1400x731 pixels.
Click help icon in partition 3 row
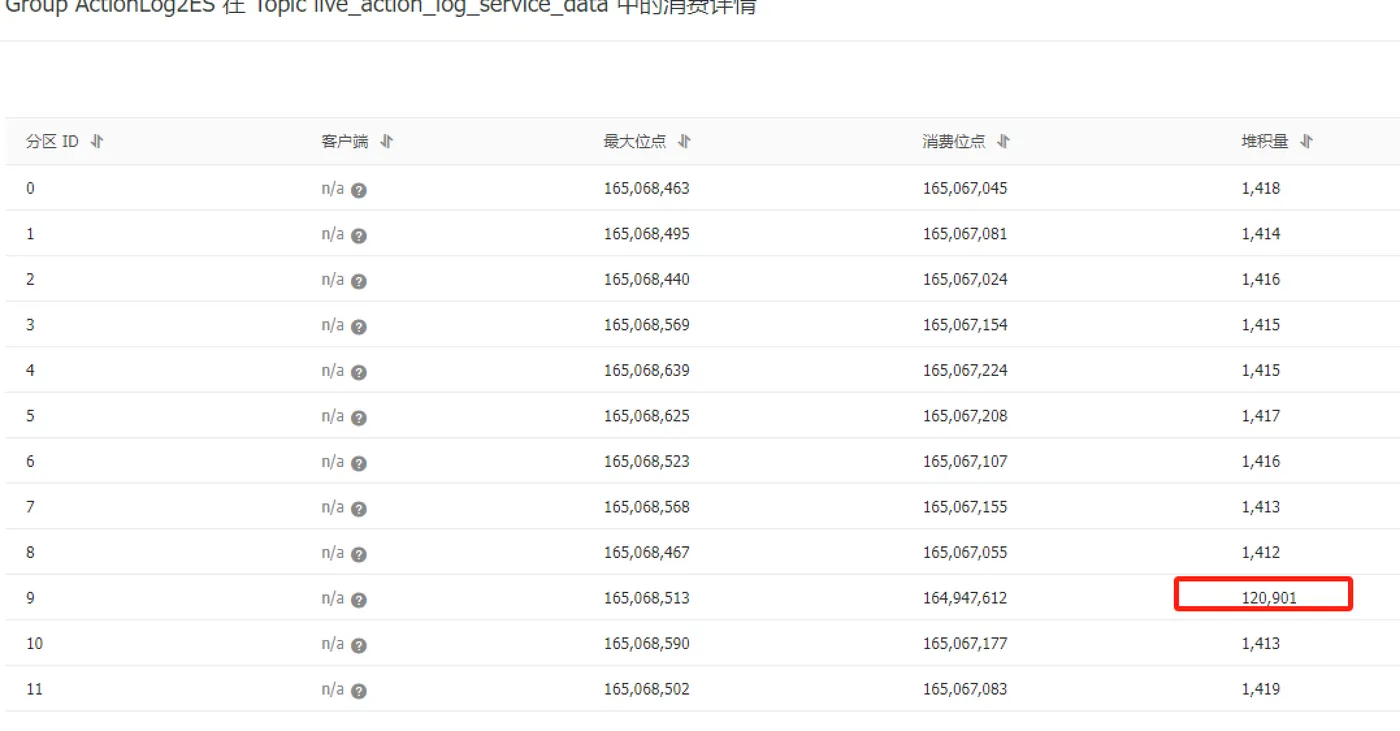point(359,327)
